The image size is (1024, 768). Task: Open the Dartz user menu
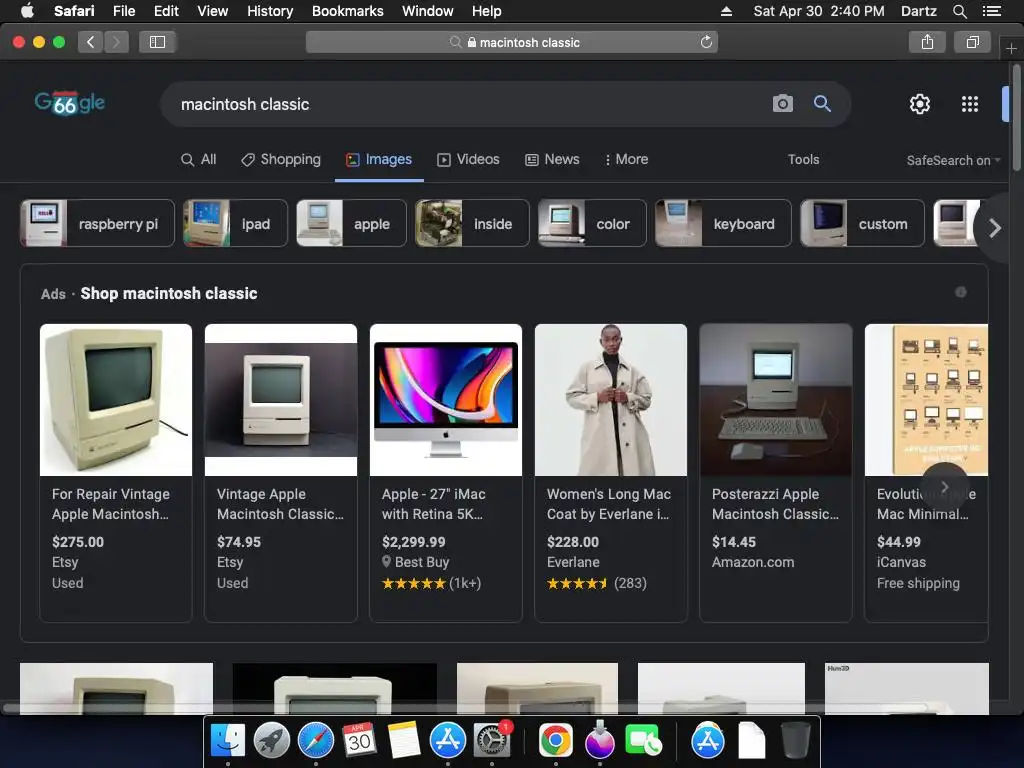click(x=918, y=11)
